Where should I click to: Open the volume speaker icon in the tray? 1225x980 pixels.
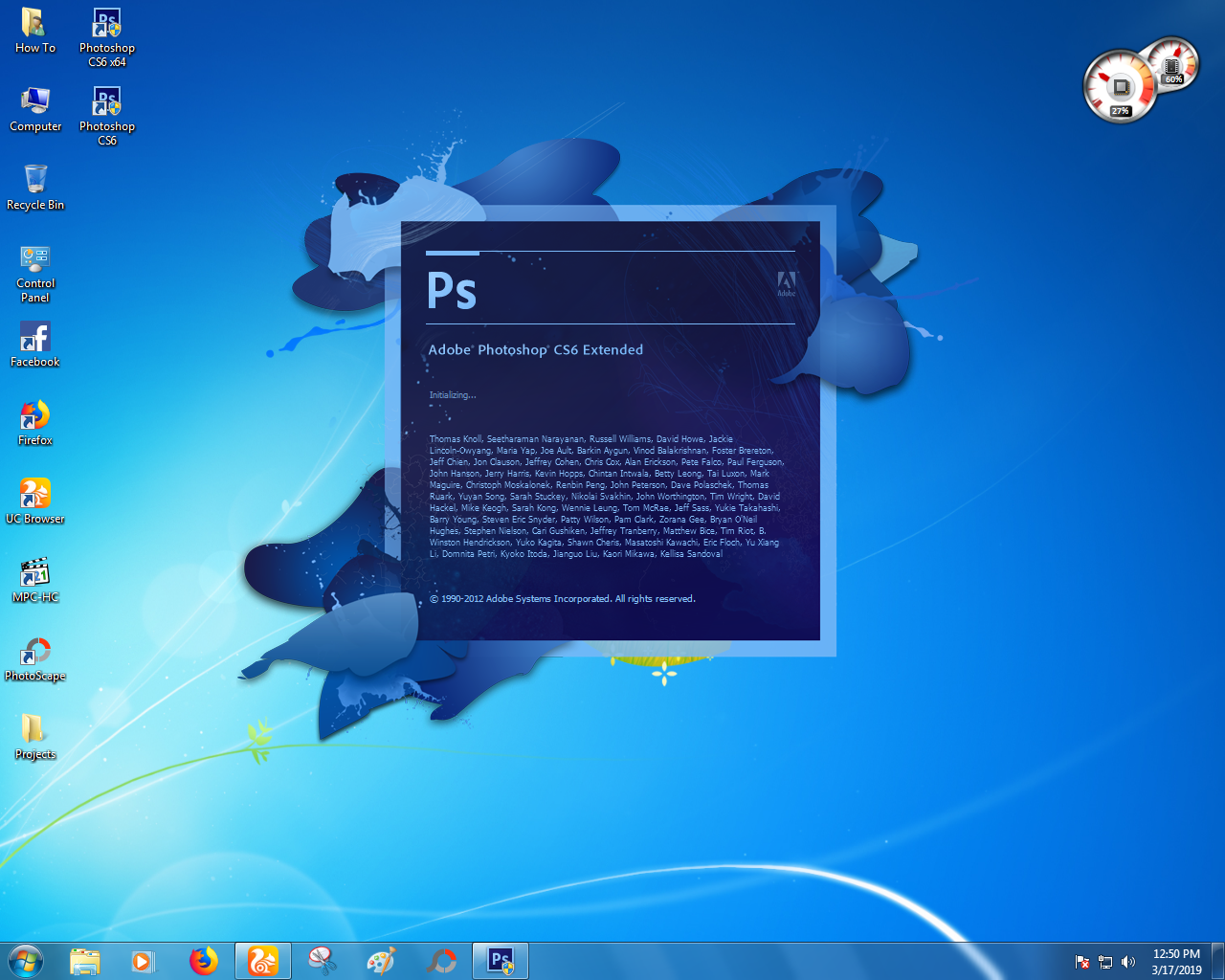(x=1128, y=962)
